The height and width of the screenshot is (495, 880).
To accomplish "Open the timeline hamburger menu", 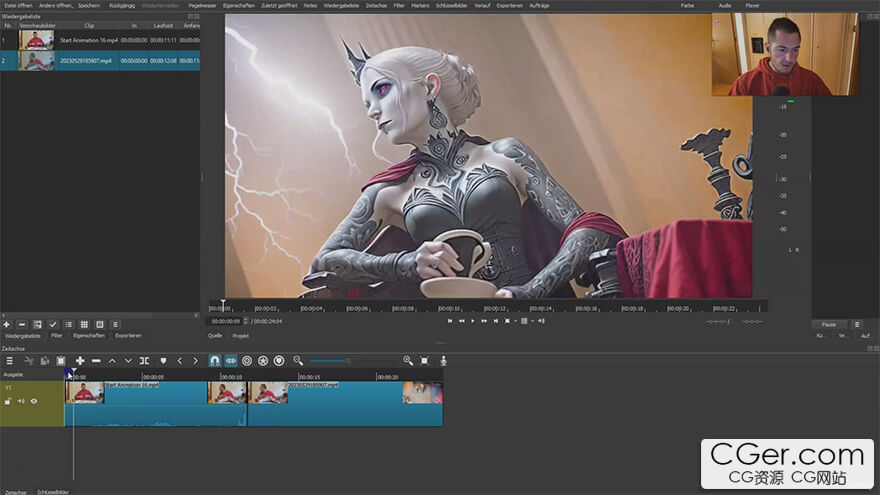I will 9,360.
